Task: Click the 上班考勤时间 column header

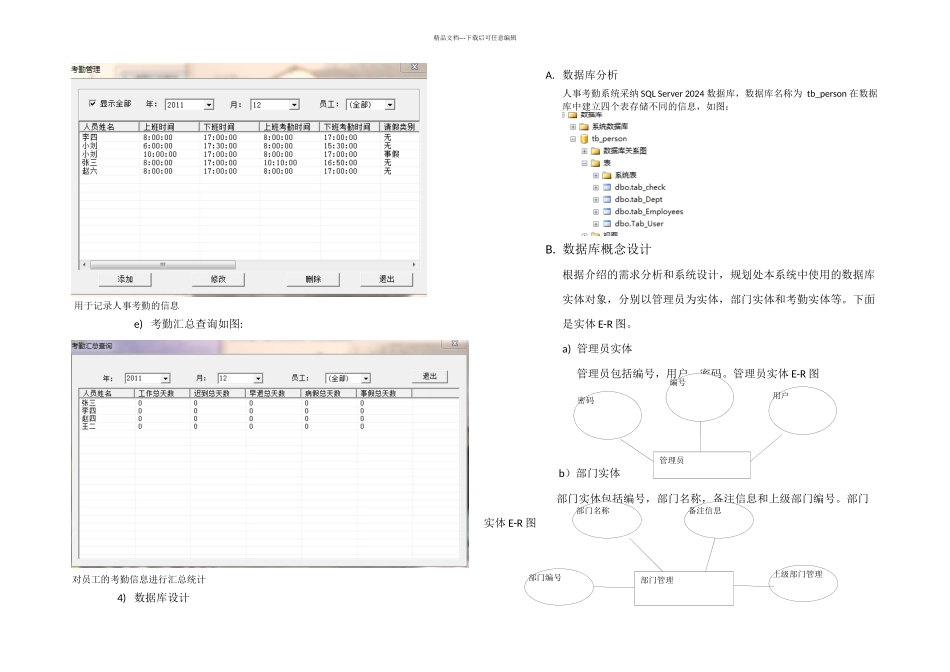Action: click(290, 127)
